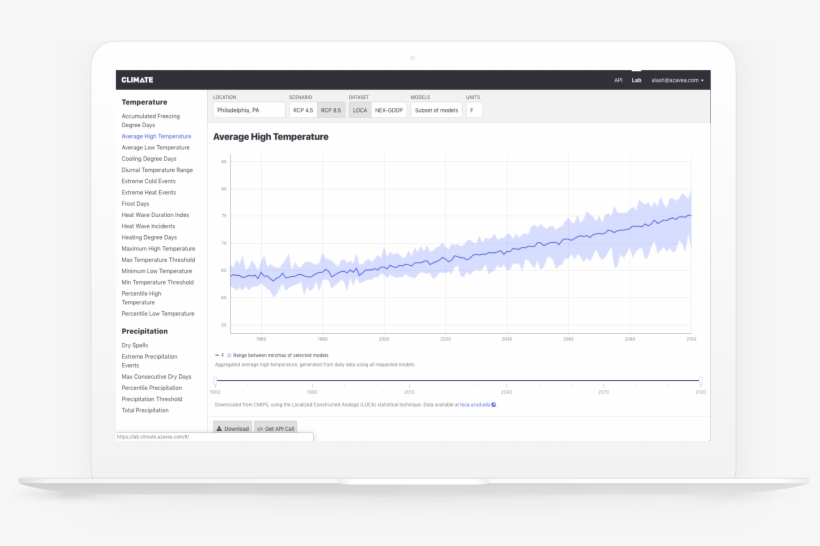Image resolution: width=820 pixels, height=546 pixels.
Task: Select the RCP 4.5 scenario
Action: 302,110
